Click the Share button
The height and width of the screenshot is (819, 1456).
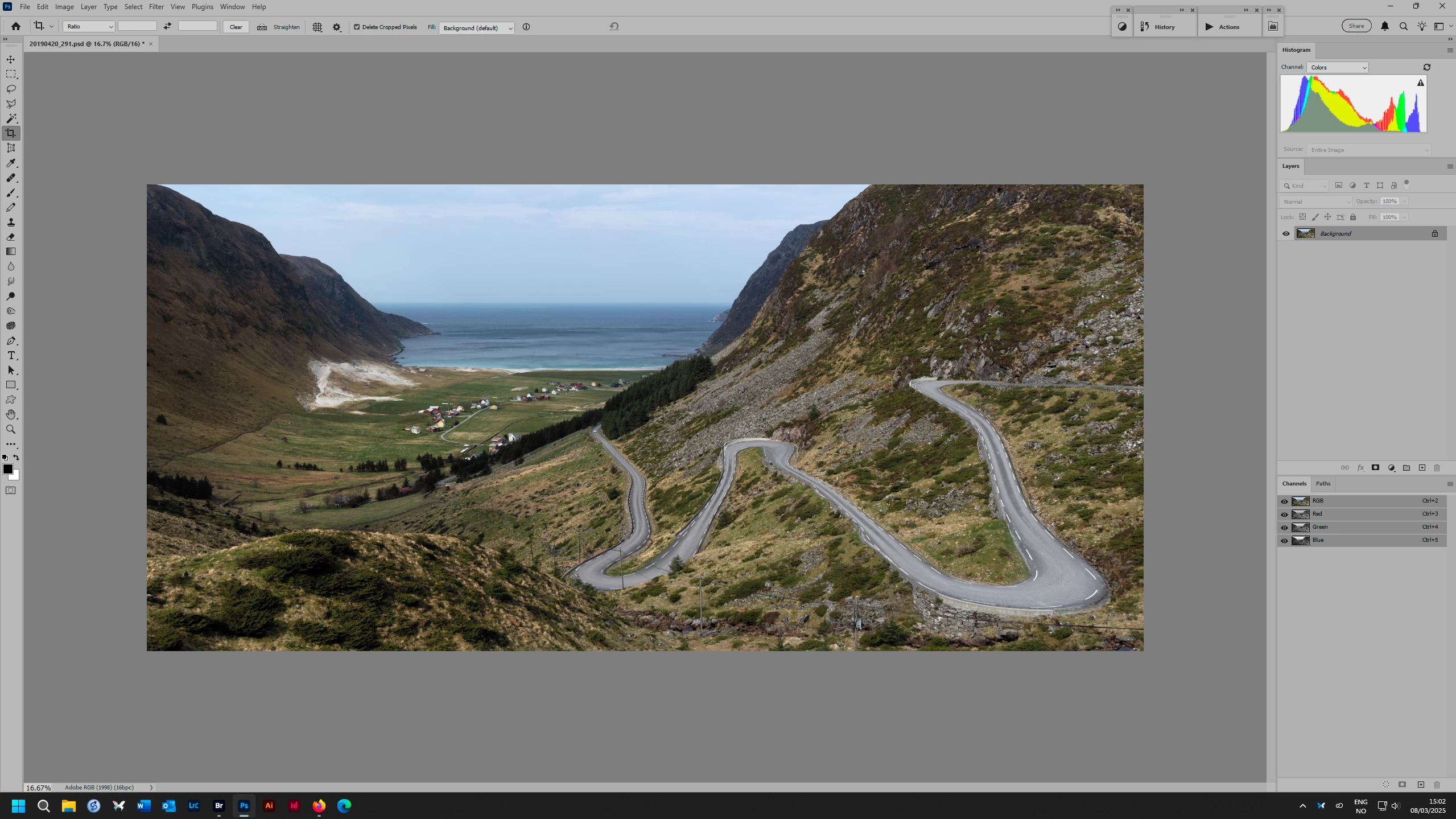pos(1356,26)
